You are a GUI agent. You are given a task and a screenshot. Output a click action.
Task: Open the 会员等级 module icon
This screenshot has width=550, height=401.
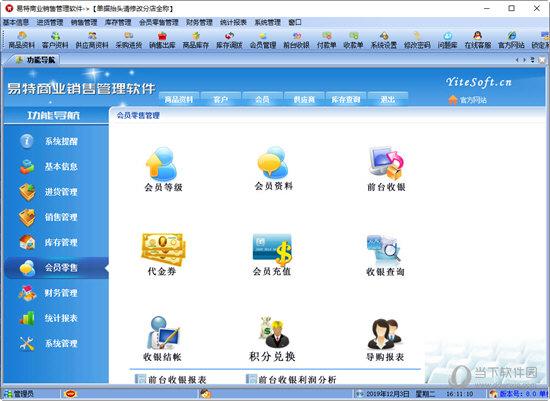(x=163, y=169)
